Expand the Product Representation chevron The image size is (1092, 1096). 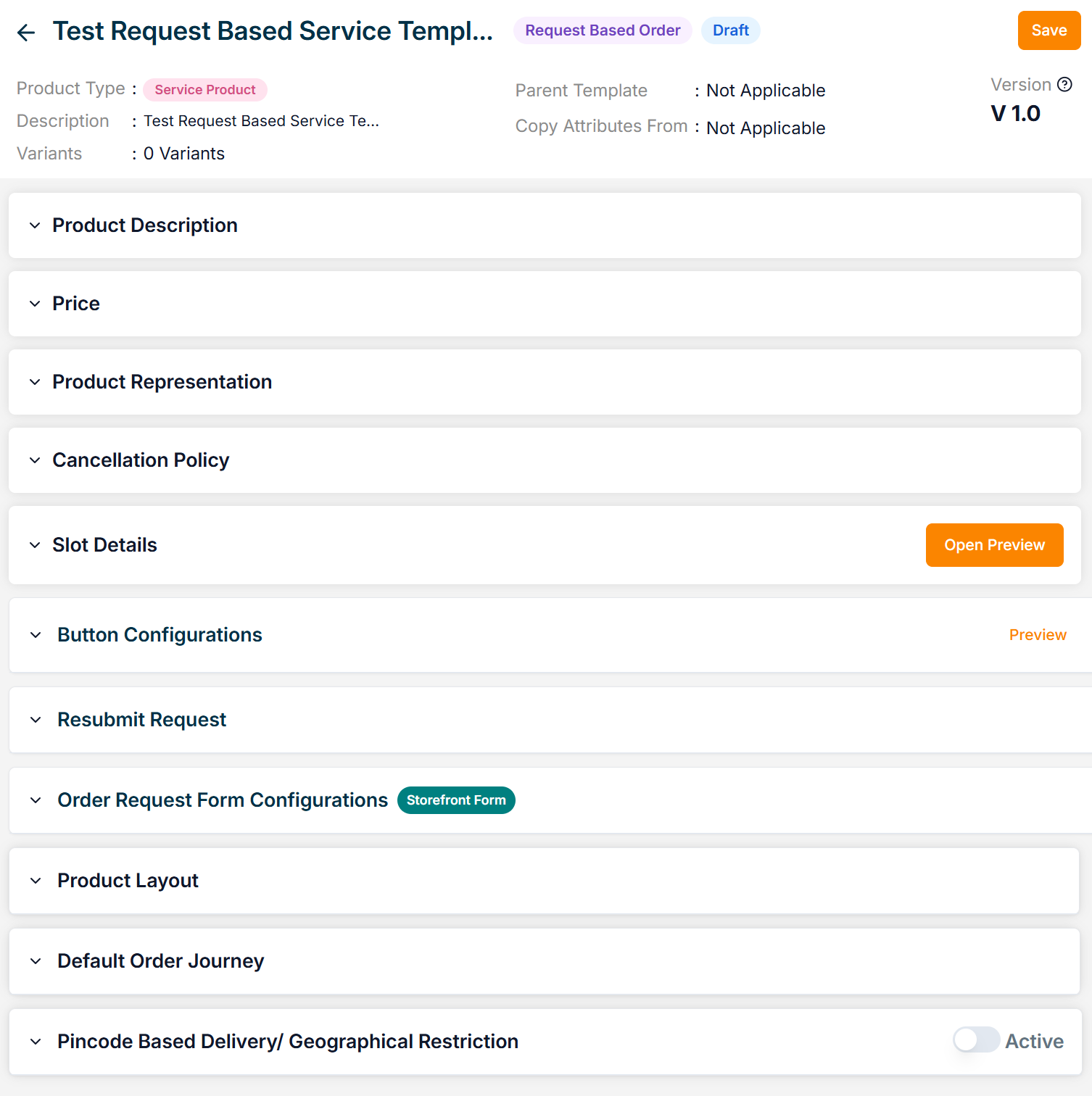[35, 382]
